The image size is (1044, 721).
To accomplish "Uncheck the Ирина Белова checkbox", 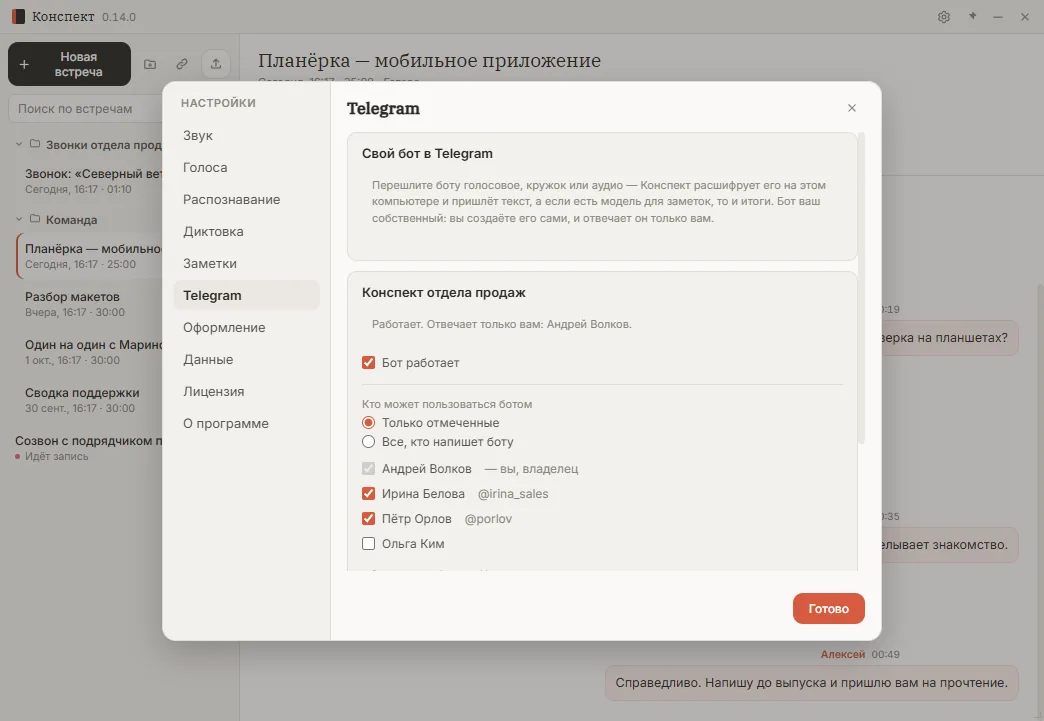I will click(368, 493).
